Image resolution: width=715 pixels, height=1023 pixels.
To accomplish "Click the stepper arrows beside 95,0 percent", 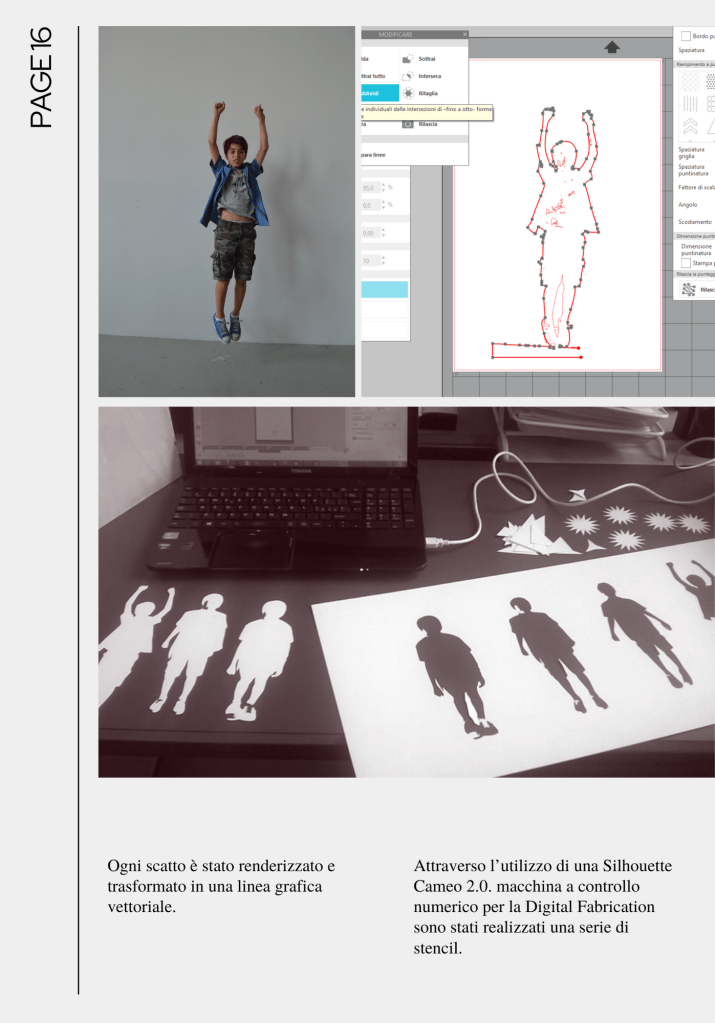I will 382,188.
